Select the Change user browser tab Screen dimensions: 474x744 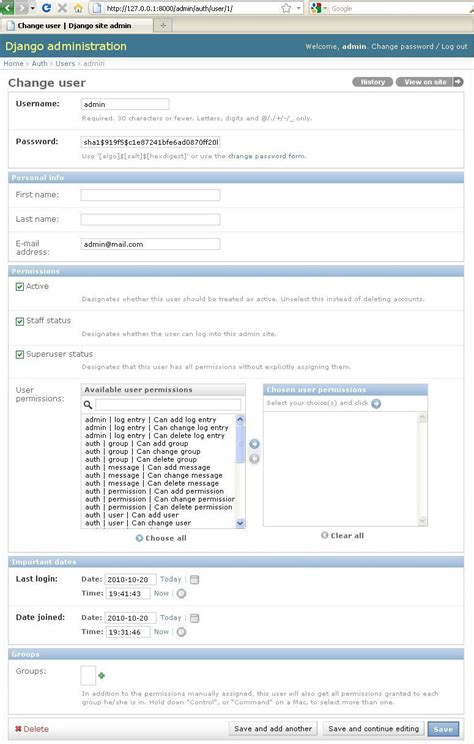pyautogui.click(x=76, y=26)
